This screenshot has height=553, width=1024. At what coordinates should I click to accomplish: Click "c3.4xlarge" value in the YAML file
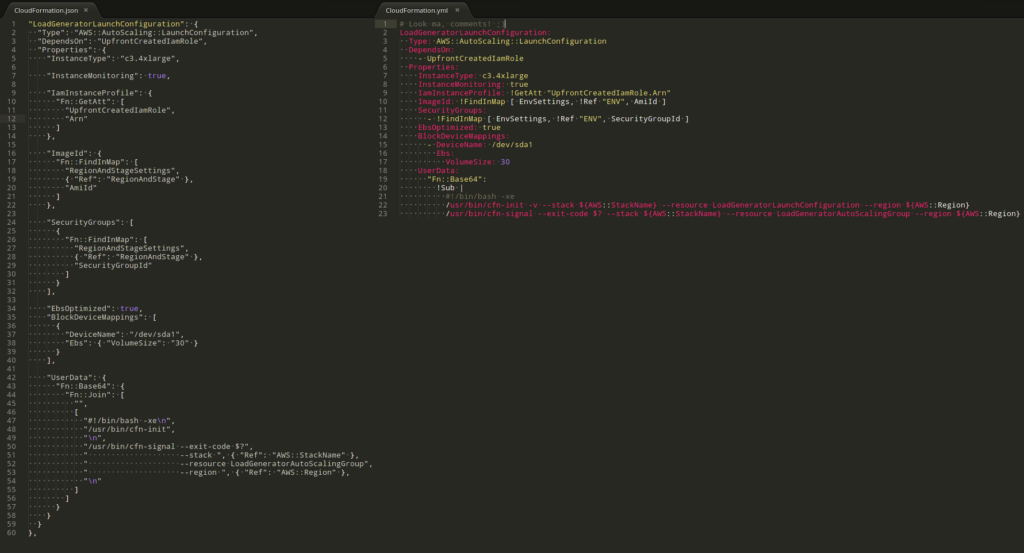(504, 75)
